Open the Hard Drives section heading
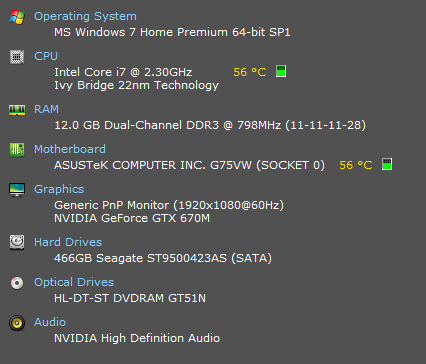Image resolution: width=426 pixels, height=364 pixels. [x=68, y=242]
